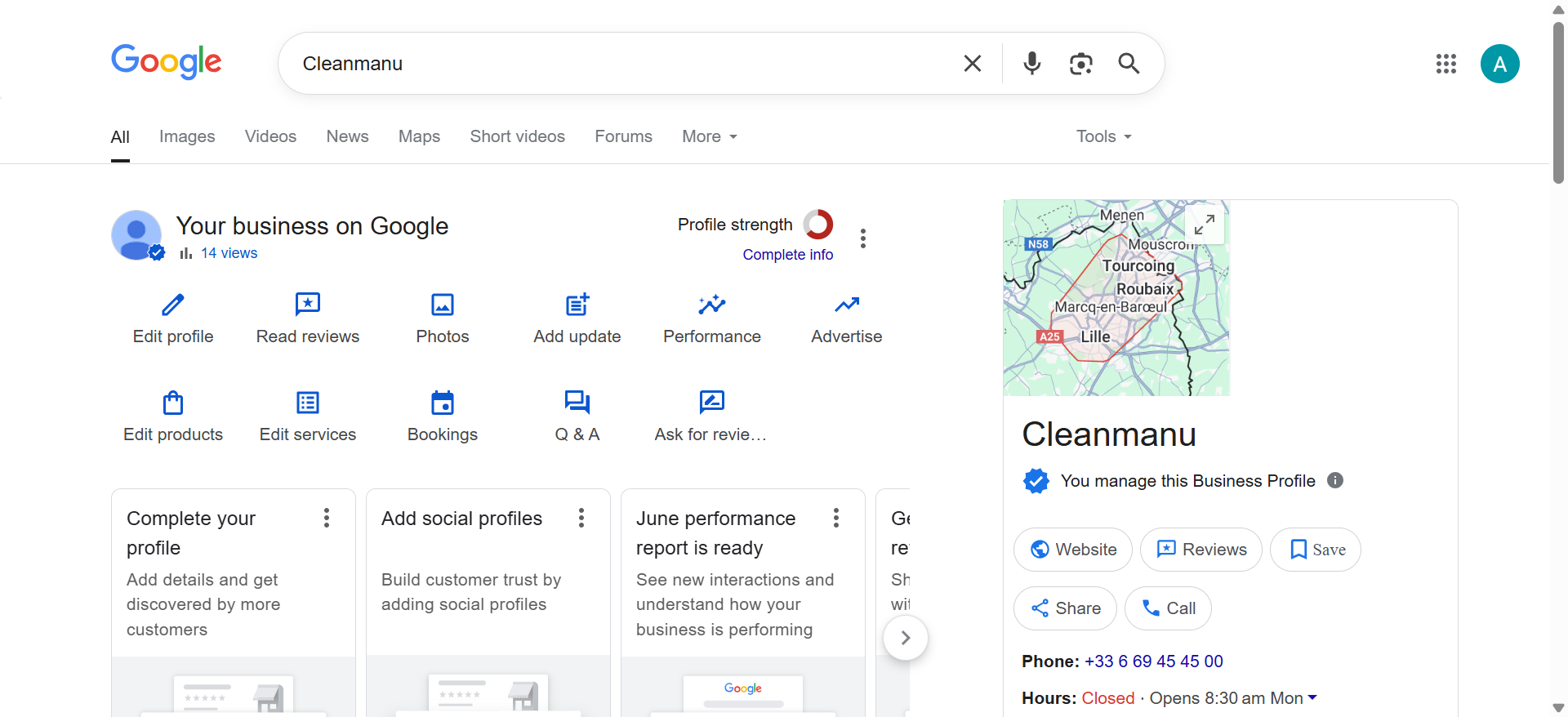Open Bookings calendar icon
The image size is (1568, 717).
click(x=443, y=403)
